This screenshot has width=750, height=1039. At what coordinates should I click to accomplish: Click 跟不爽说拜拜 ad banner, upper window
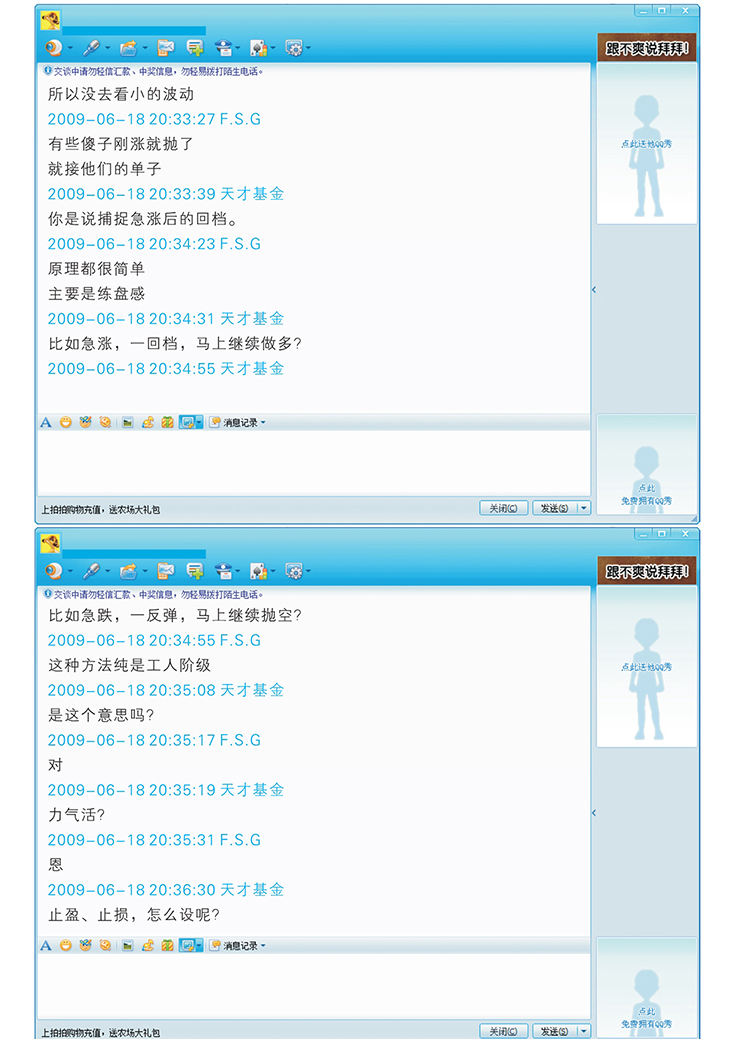647,48
